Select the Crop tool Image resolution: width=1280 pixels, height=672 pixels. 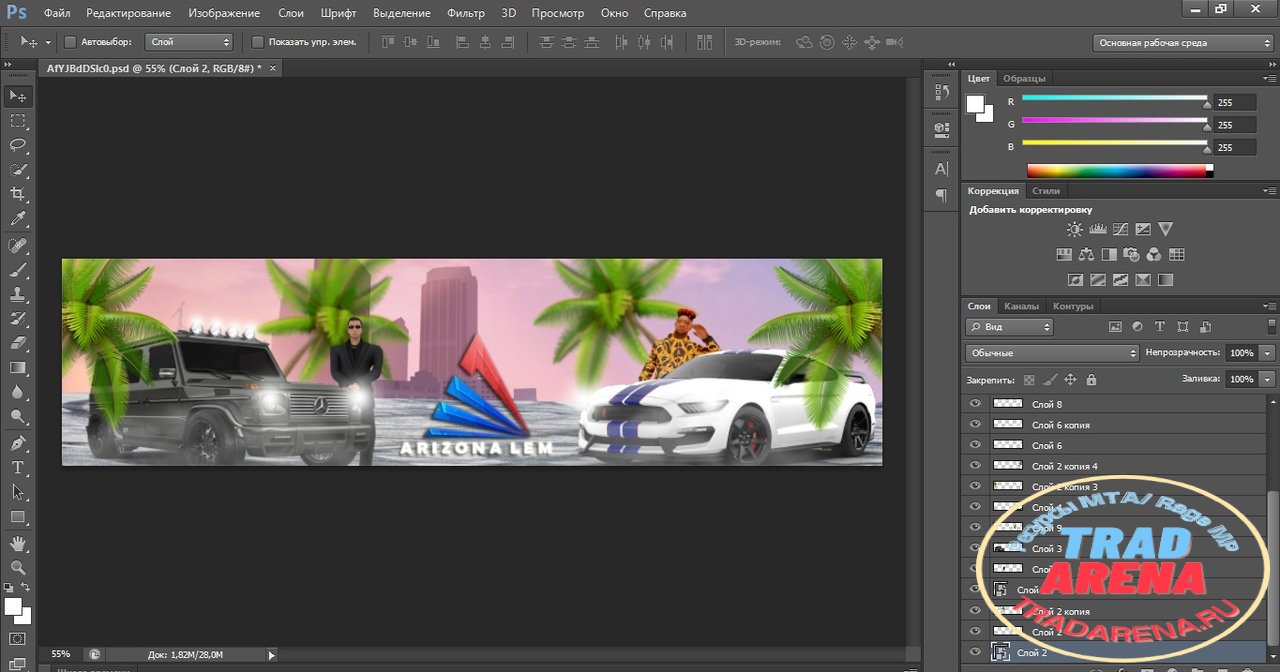pos(18,194)
